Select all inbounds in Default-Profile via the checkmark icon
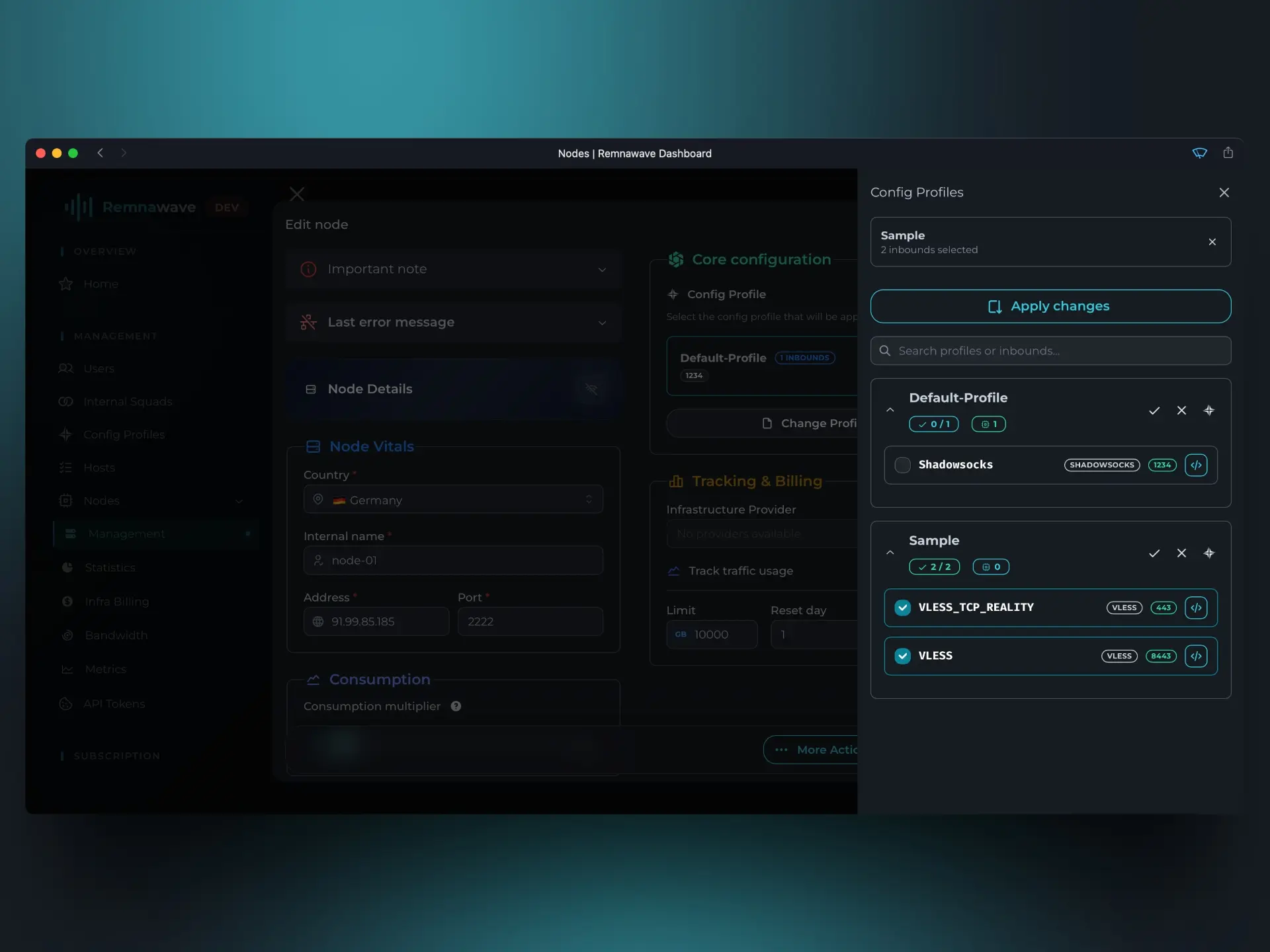Image resolution: width=1270 pixels, height=952 pixels. [x=1154, y=410]
